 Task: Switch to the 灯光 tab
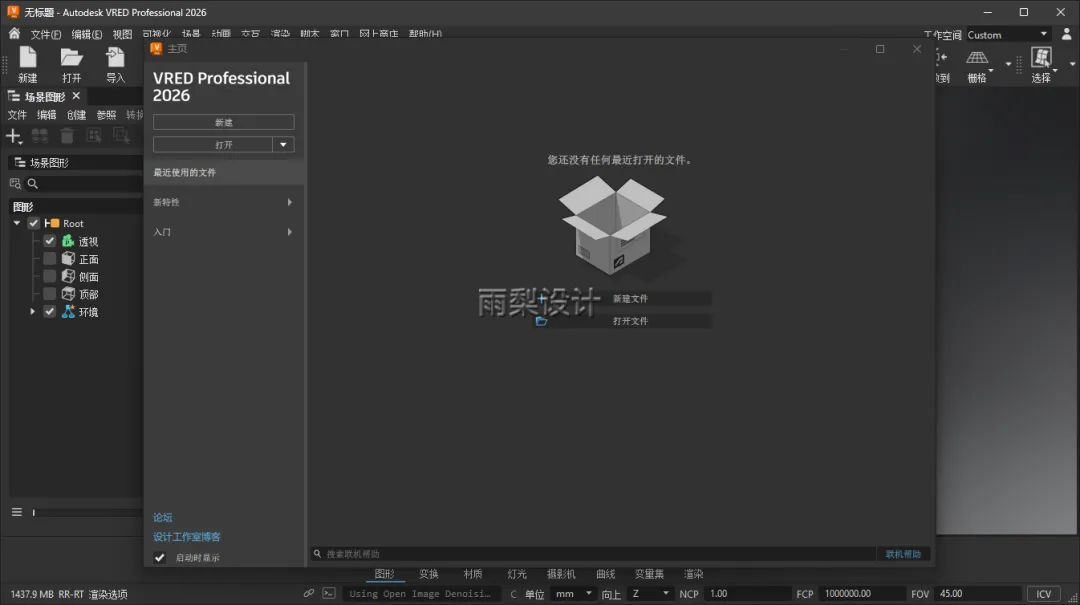click(517, 574)
